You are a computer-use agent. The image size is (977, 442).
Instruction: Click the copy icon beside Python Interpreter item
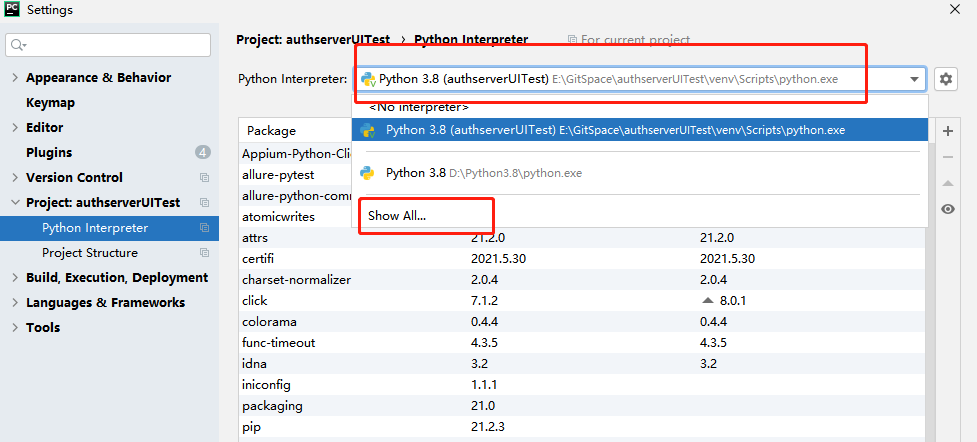[204, 228]
